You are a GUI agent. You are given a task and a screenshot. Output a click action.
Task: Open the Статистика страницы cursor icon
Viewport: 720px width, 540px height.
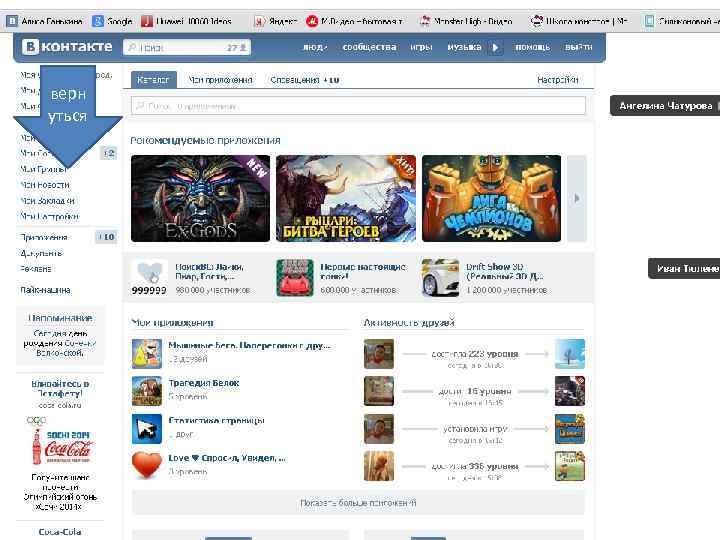(147, 429)
